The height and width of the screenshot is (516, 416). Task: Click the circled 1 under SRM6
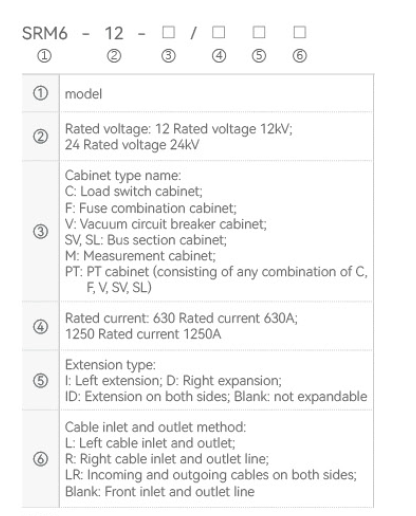pos(44,56)
